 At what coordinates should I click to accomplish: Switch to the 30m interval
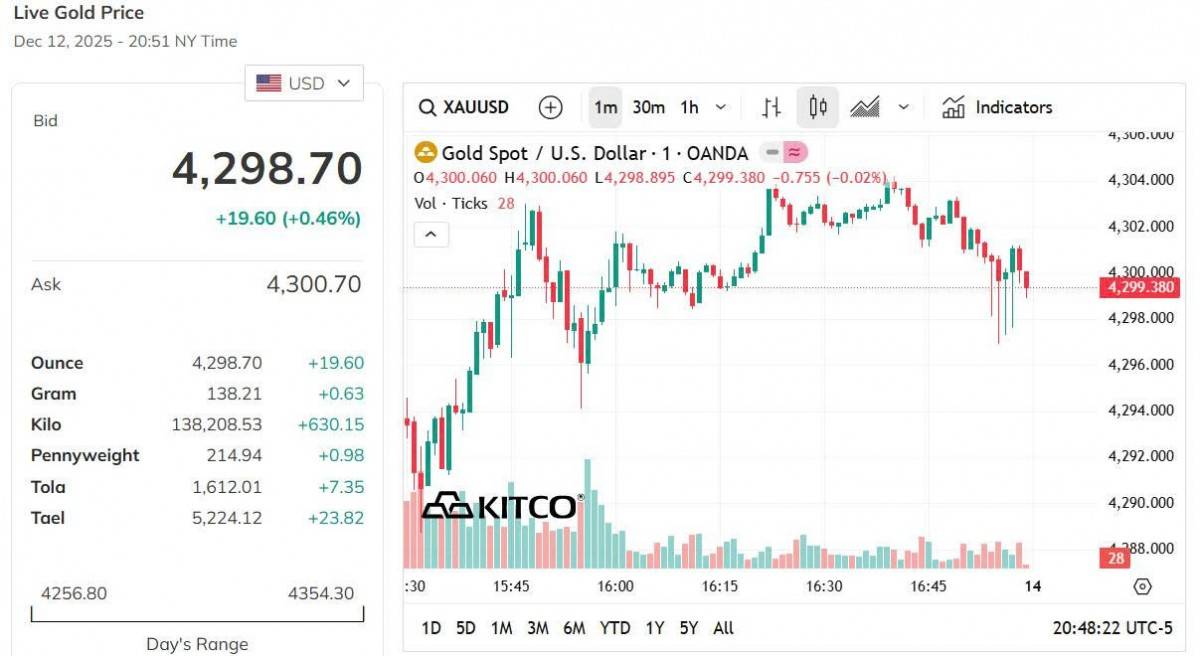[x=648, y=107]
